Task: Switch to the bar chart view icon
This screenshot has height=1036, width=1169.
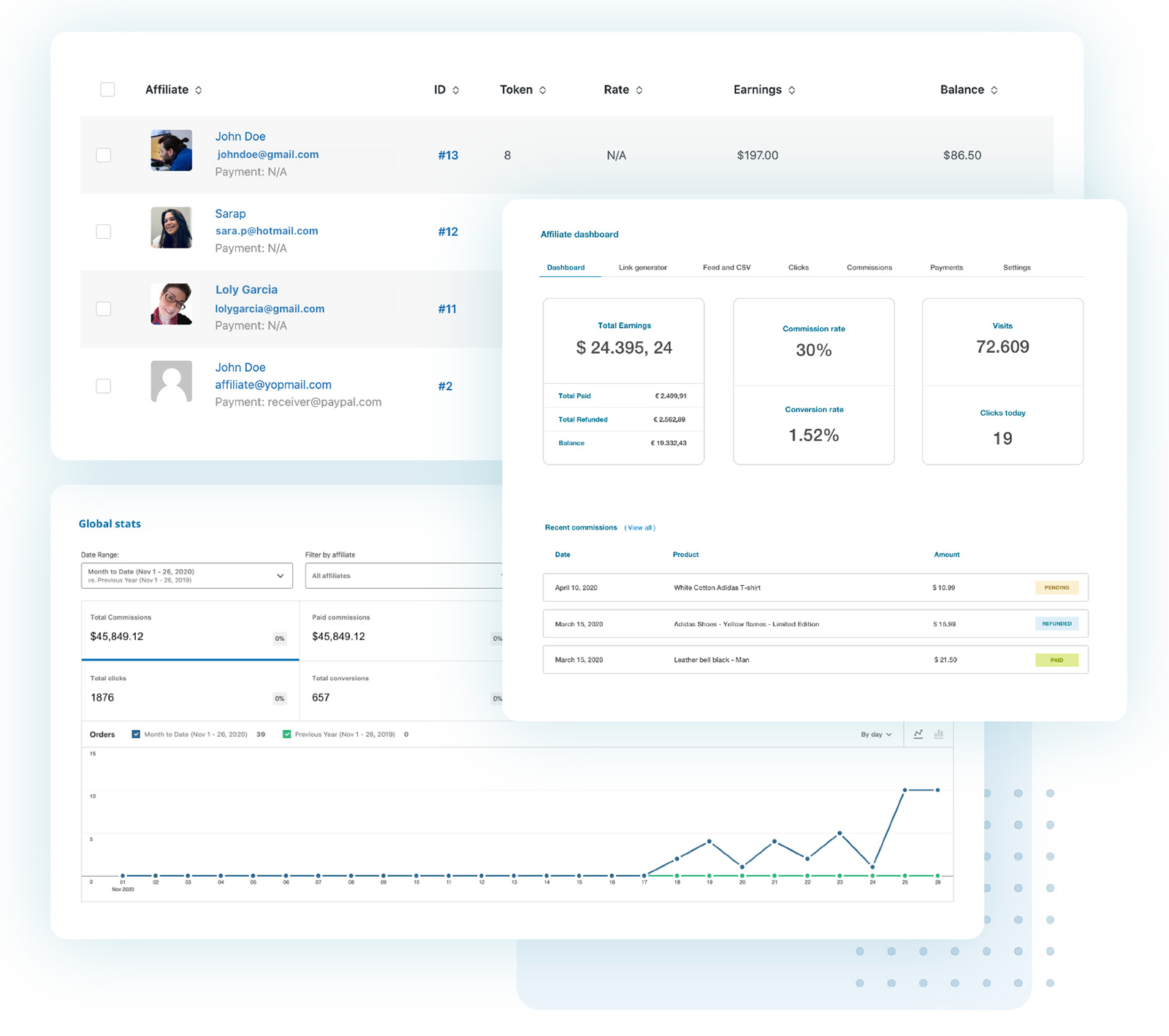Action: 939,734
